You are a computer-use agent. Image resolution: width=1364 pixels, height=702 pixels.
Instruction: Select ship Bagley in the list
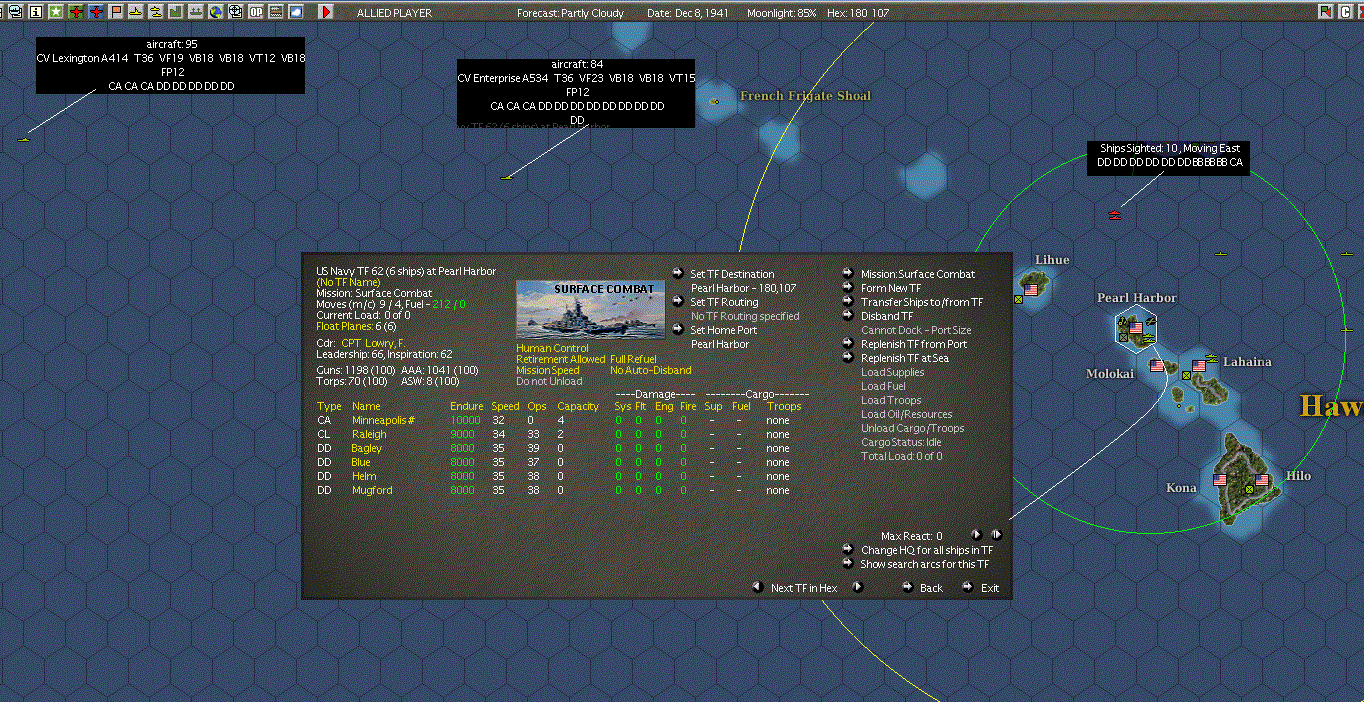[366, 448]
